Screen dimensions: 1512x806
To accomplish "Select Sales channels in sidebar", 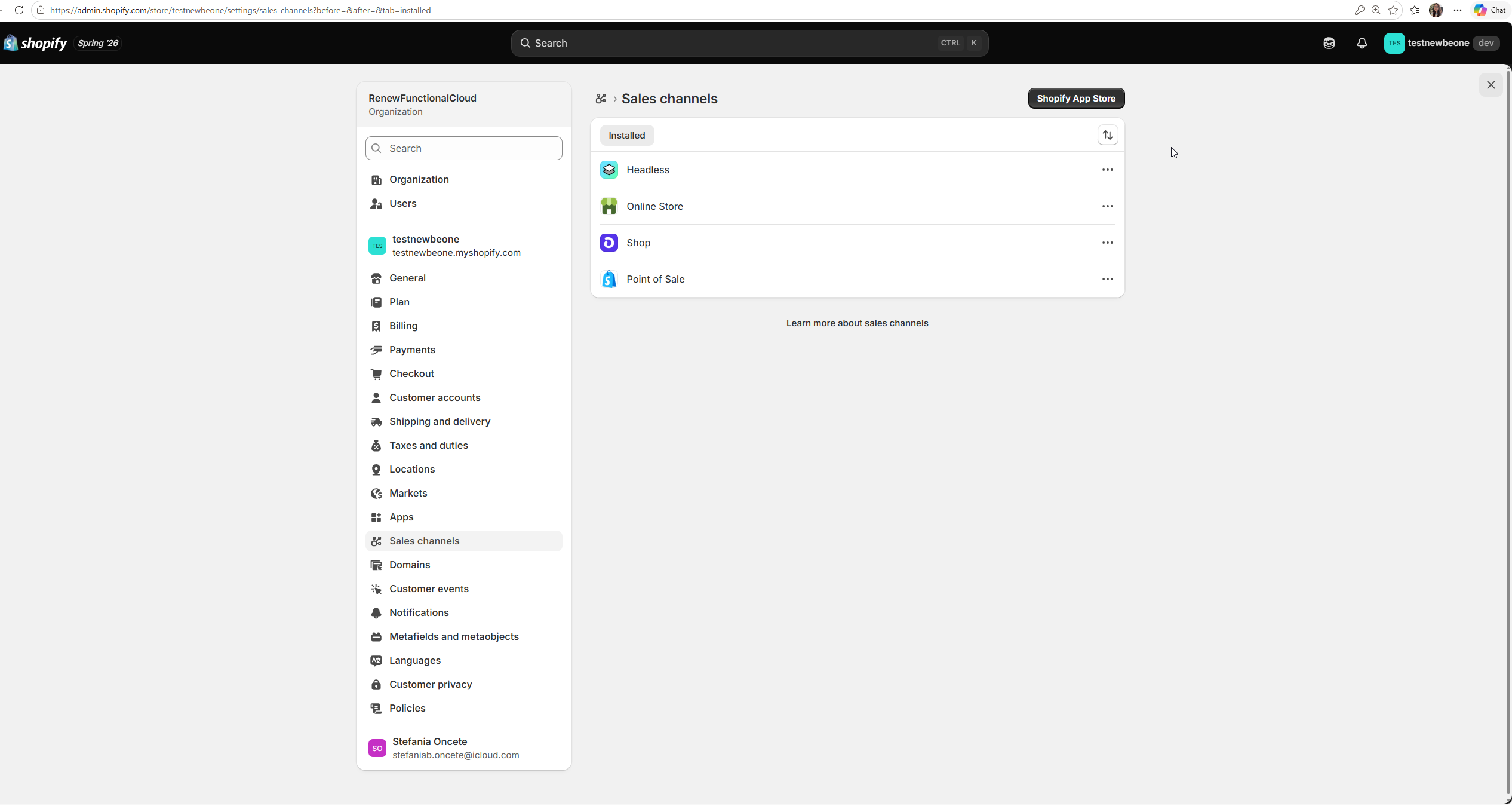I will click(x=463, y=541).
